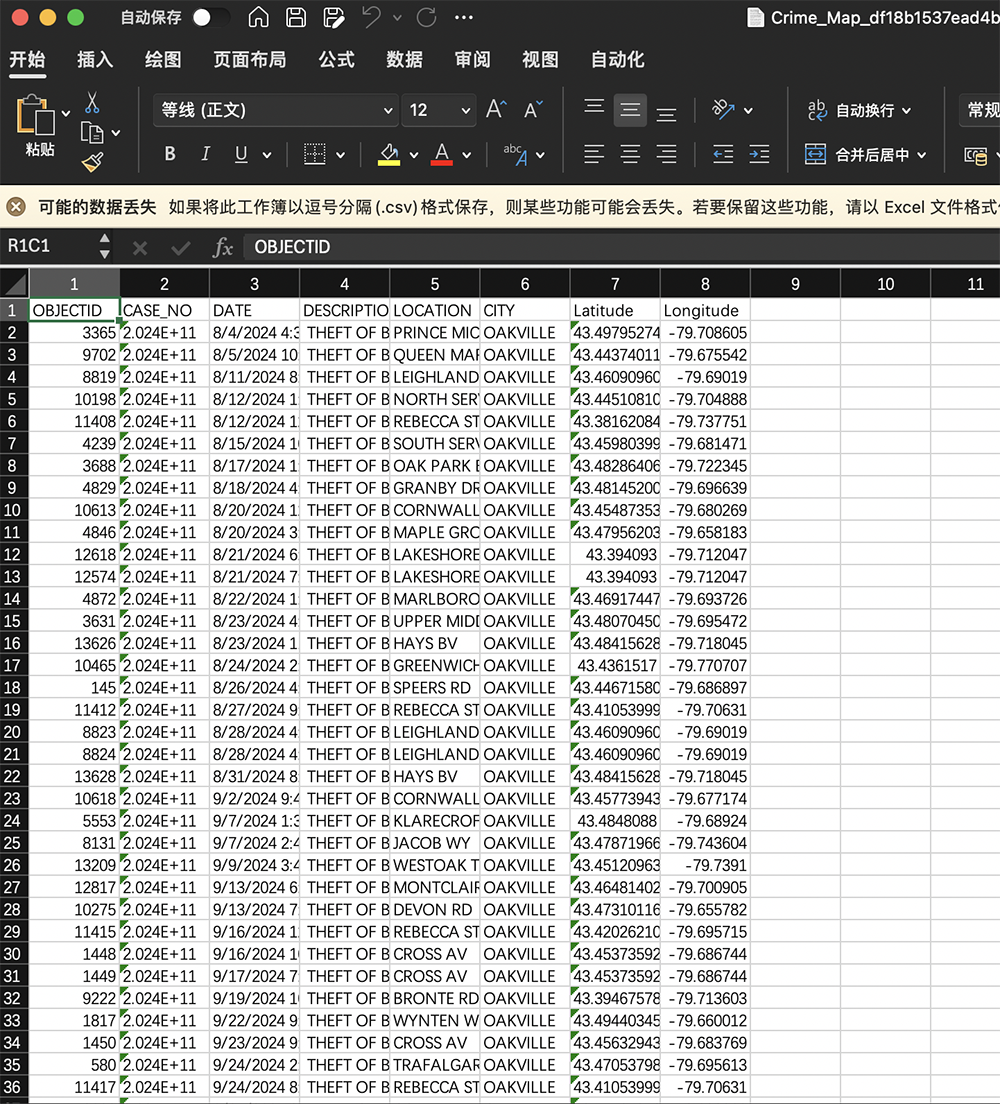Screen dimensions: 1000x1104
Task: Apply italic formatting to the cell
Action: point(203,153)
